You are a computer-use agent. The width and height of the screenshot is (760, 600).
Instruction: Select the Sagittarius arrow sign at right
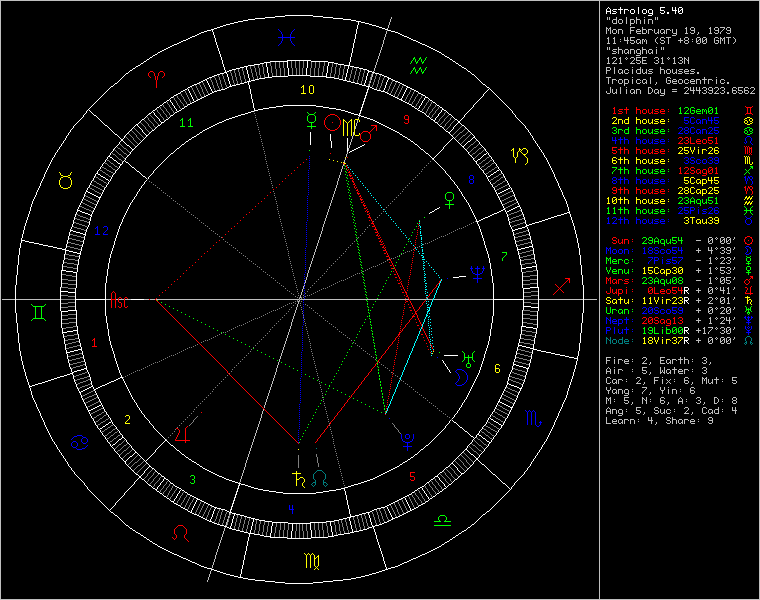click(561, 286)
